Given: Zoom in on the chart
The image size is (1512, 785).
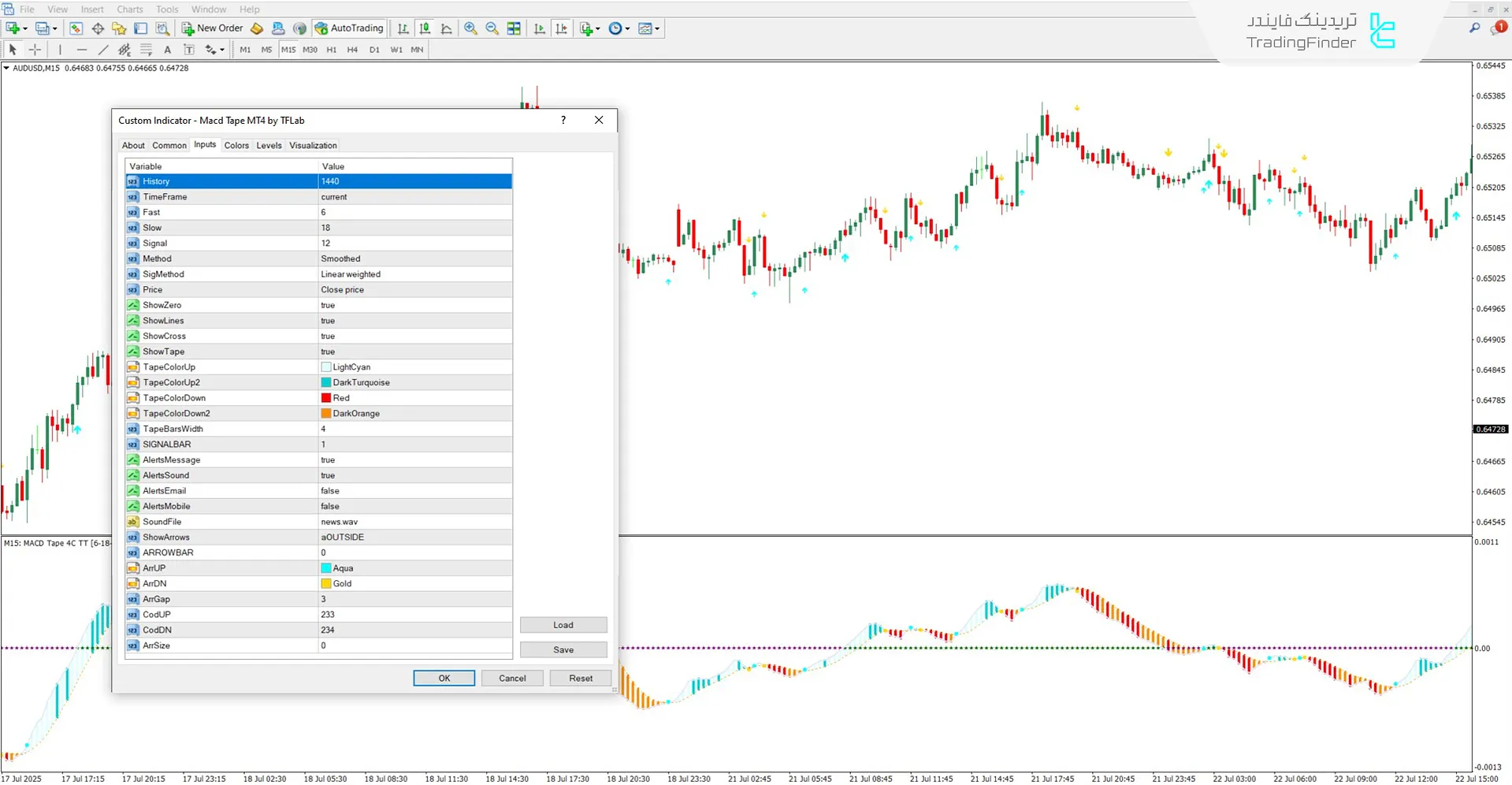Looking at the screenshot, I should (470, 28).
